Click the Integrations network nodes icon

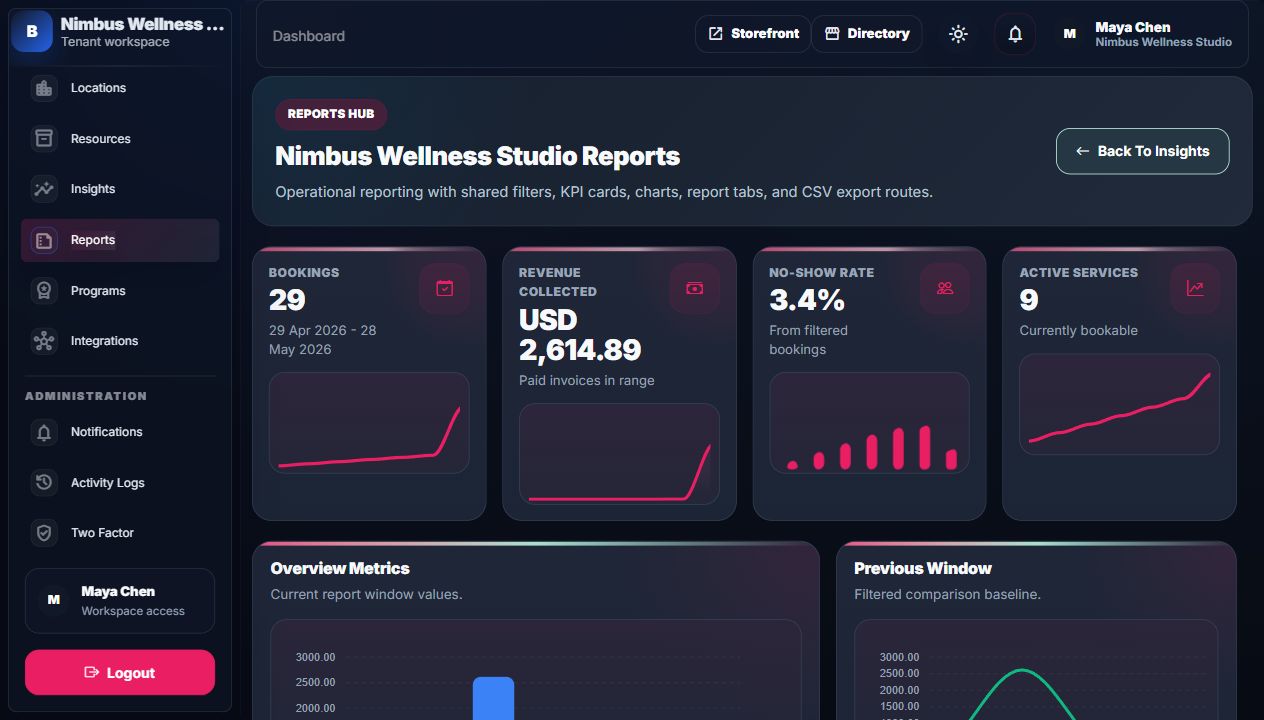[x=44, y=341]
